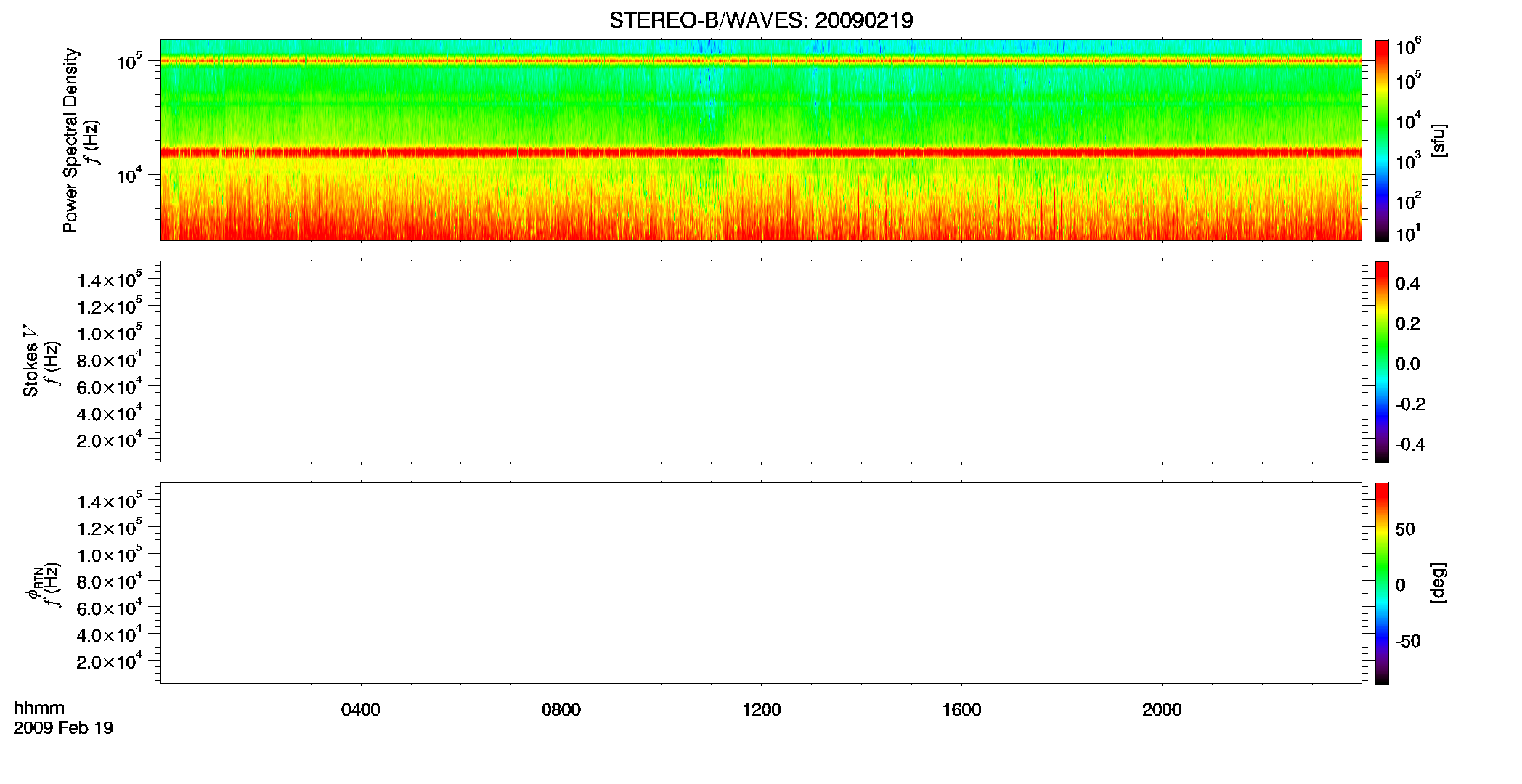The height and width of the screenshot is (784, 1522).
Task: Click the empty phi RTN plot panel
Action: pyautogui.click(x=761, y=583)
